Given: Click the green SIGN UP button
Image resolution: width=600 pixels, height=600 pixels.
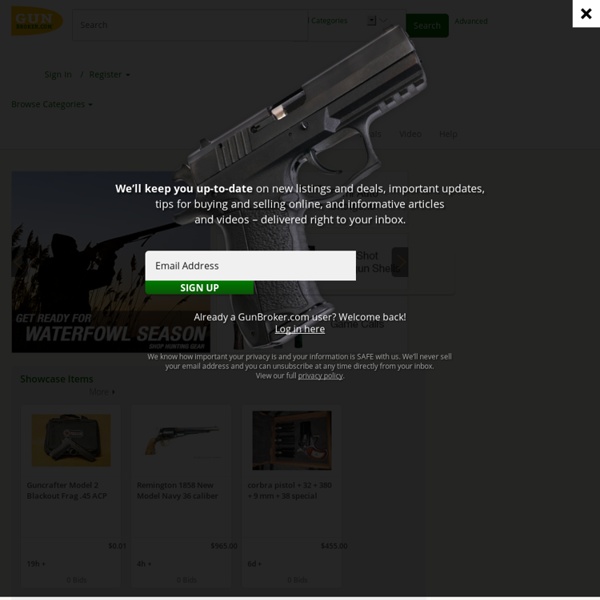Looking at the screenshot, I should [199, 288].
